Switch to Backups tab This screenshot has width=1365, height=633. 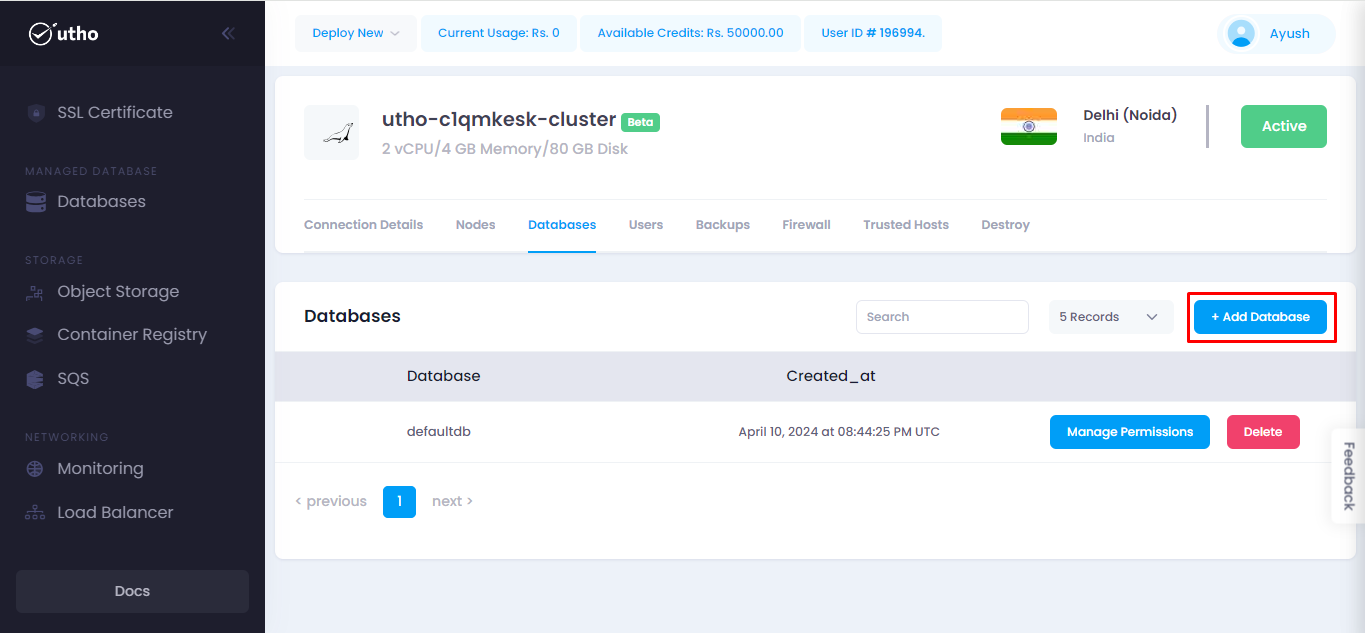[x=723, y=225]
